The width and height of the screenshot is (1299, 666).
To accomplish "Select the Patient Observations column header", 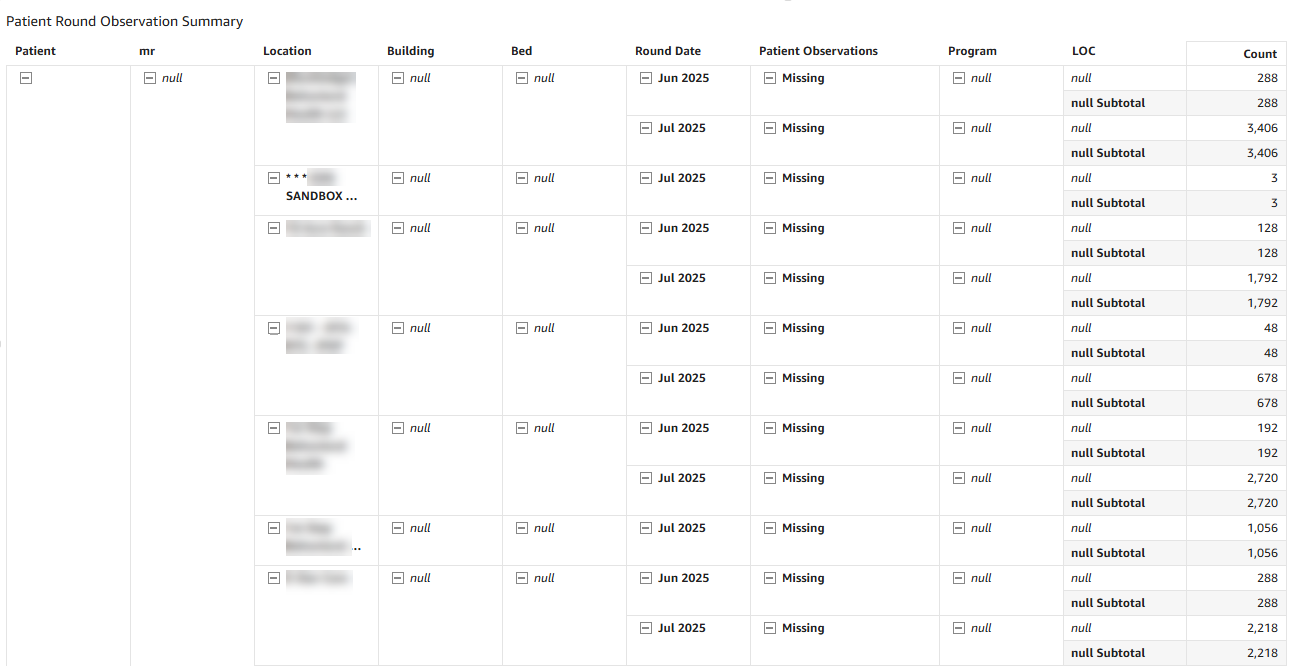I will click(818, 51).
